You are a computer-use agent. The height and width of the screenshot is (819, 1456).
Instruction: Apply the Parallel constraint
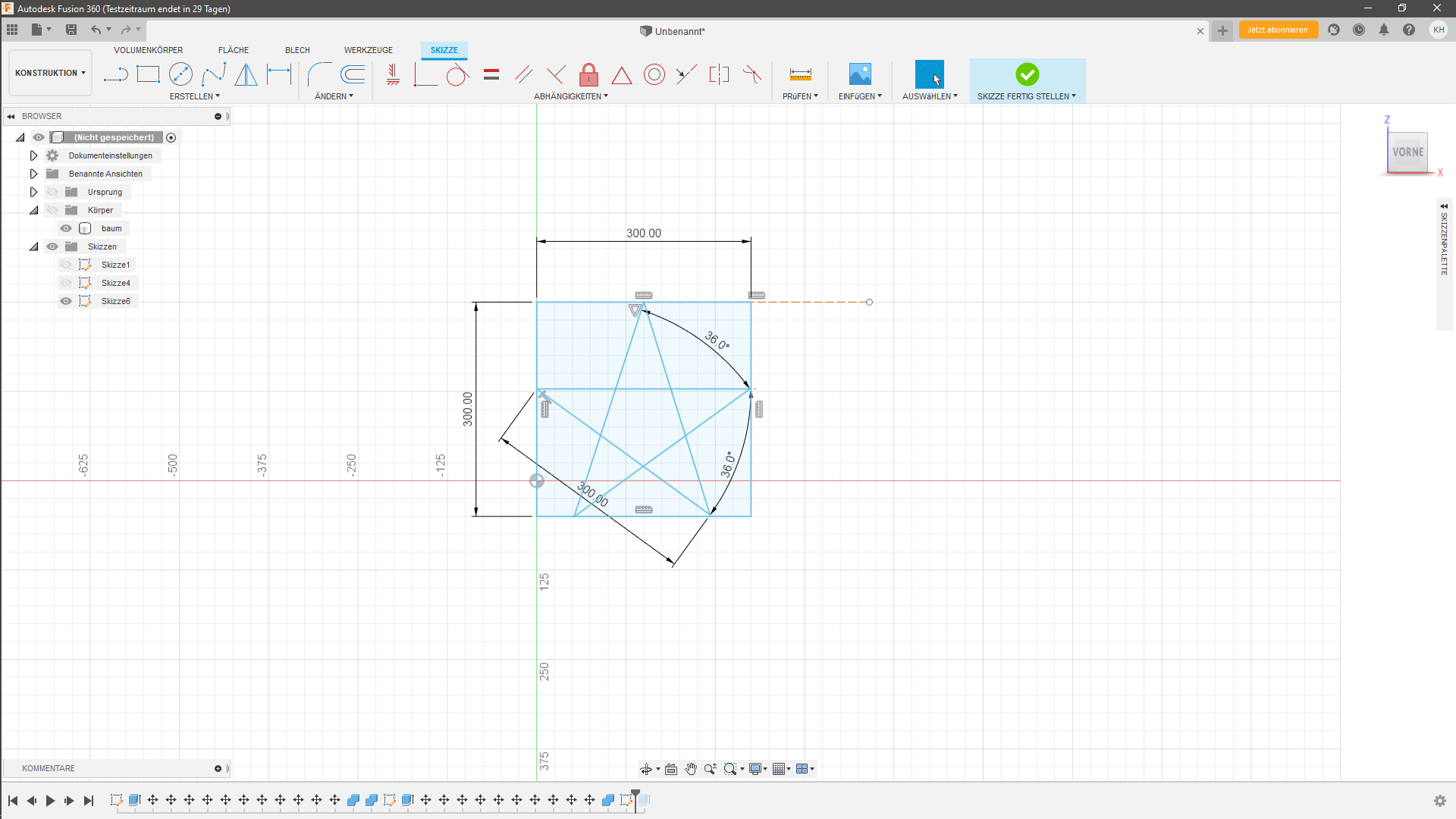coord(523,74)
